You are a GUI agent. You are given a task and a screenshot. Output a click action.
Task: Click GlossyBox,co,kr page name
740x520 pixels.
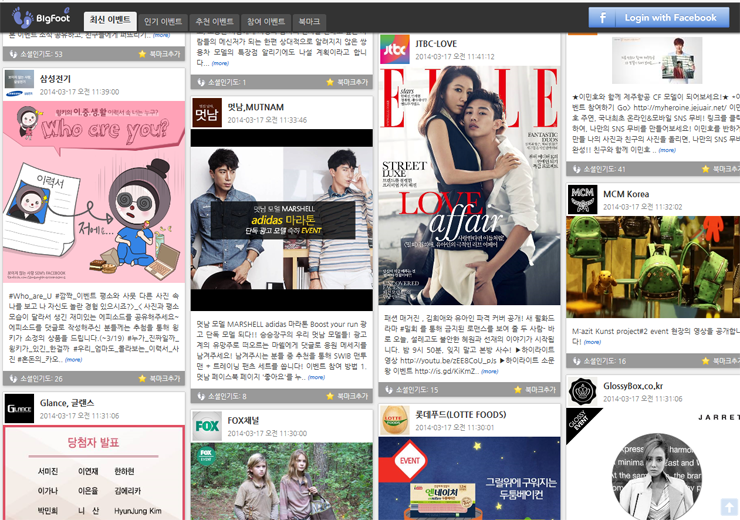point(633,386)
